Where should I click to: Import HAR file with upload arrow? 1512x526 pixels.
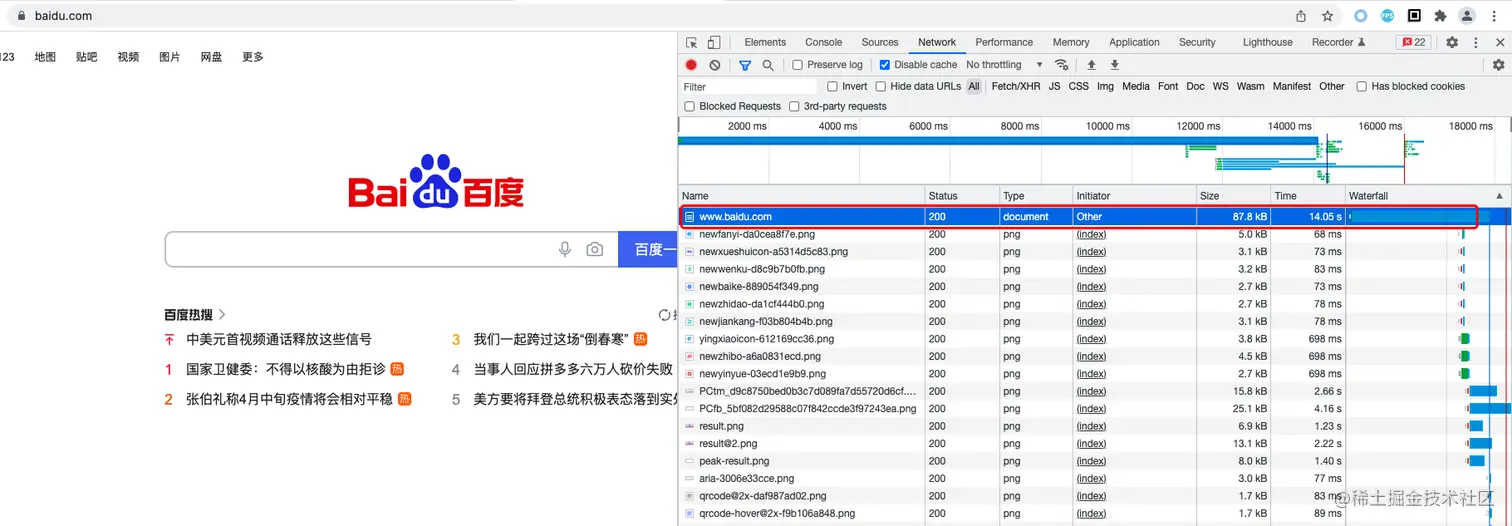(1091, 65)
